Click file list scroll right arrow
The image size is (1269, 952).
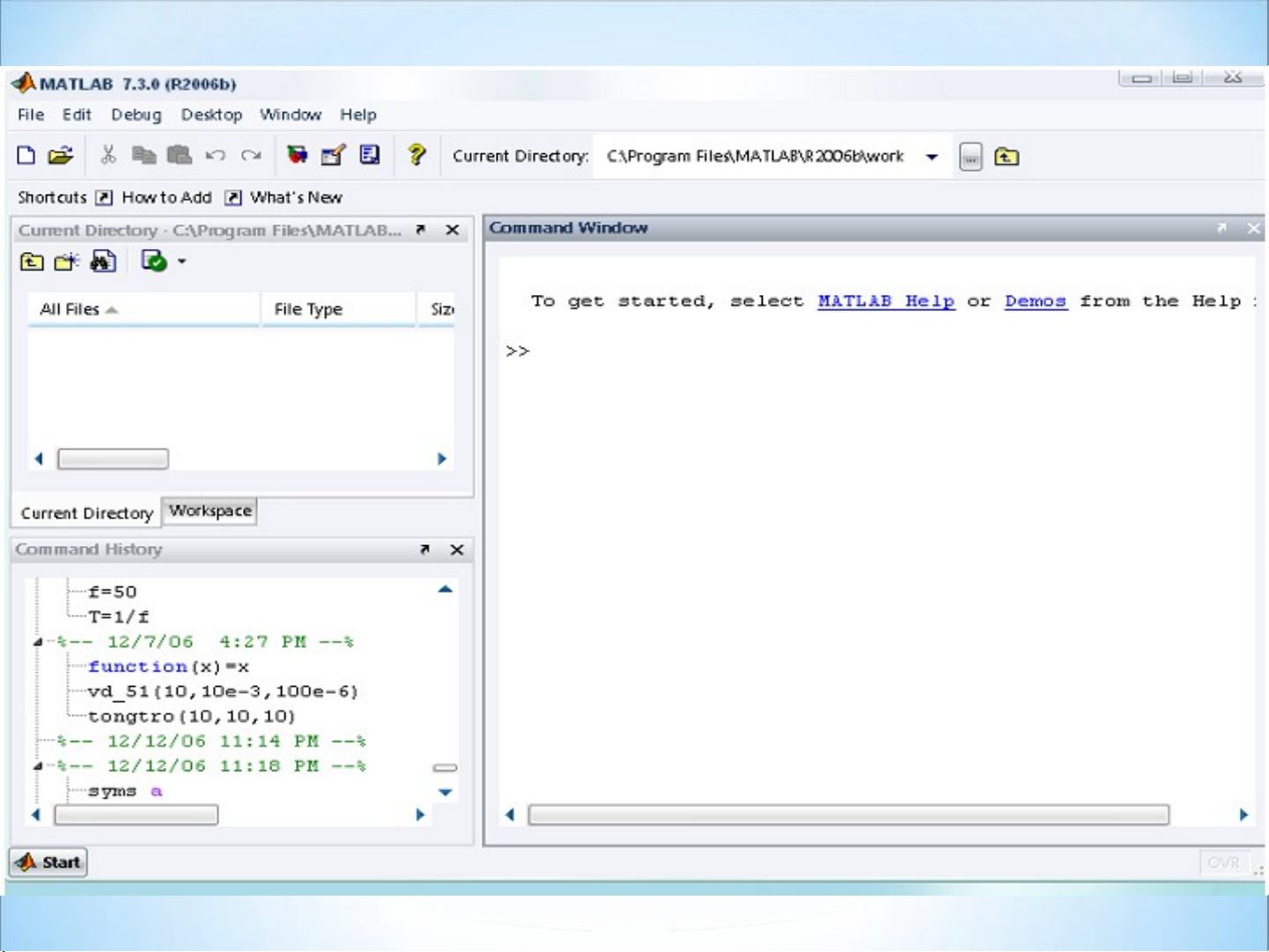point(442,459)
